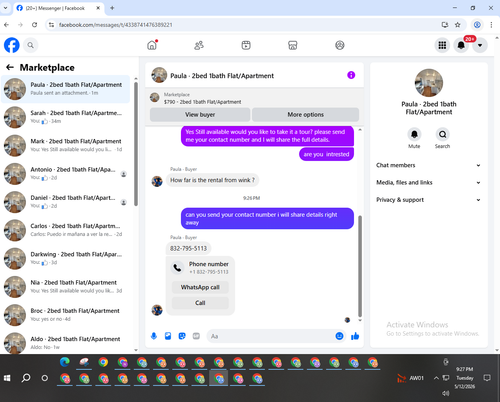
Task: Click the 832-795-5113 message bubble
Action: click(188, 248)
